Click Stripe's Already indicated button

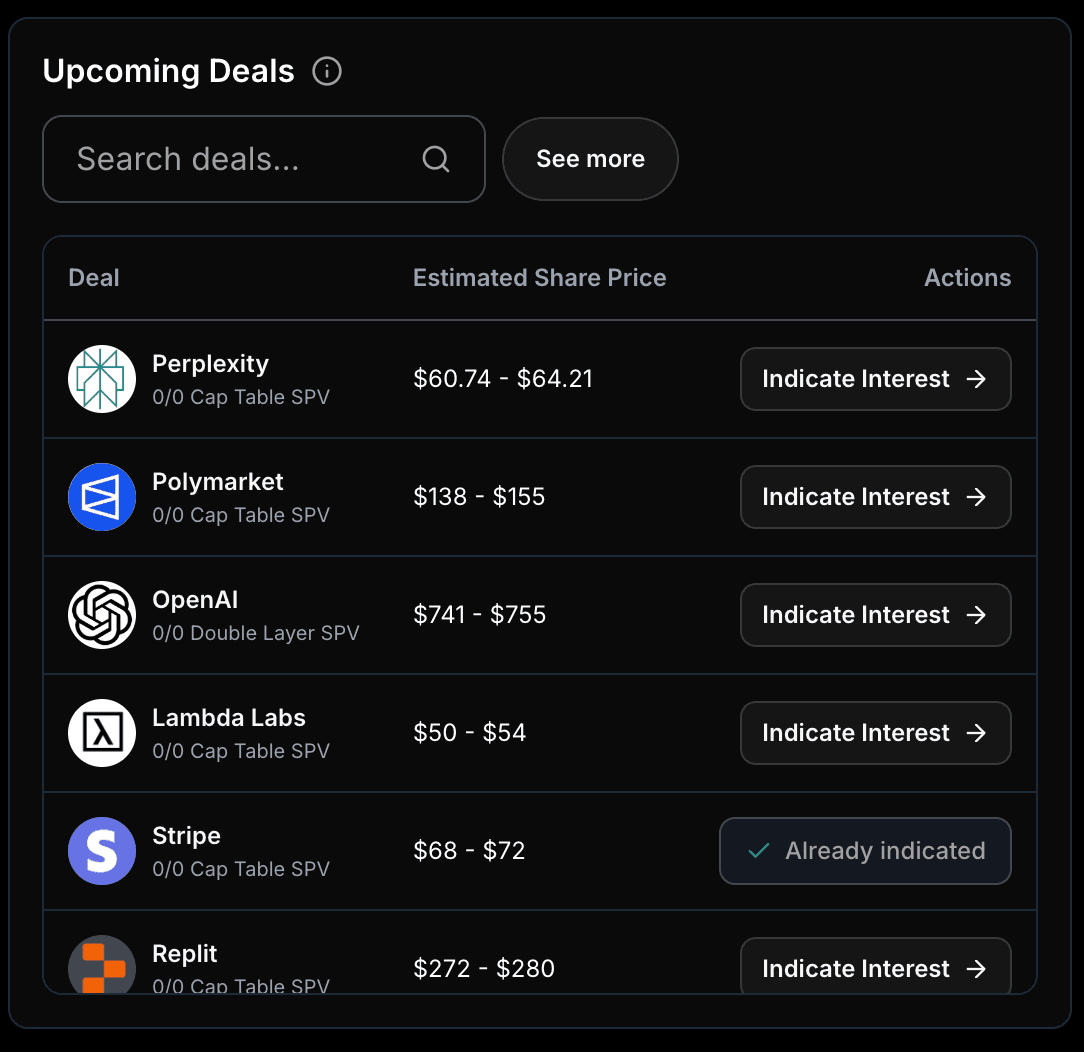pos(865,851)
